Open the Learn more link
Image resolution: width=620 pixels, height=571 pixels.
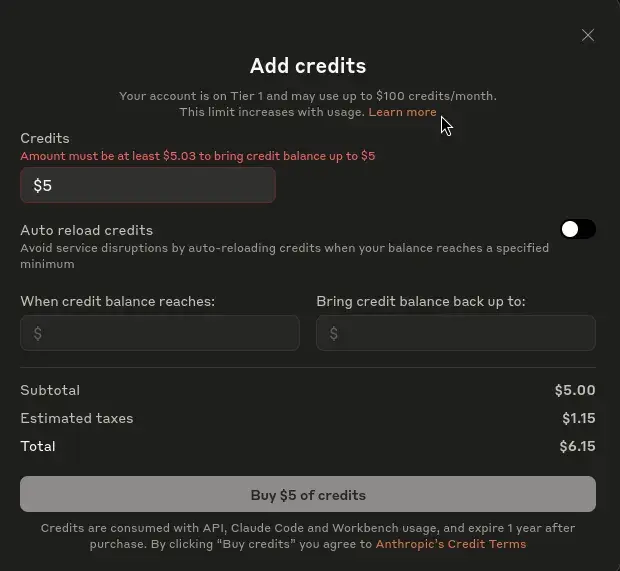click(402, 112)
